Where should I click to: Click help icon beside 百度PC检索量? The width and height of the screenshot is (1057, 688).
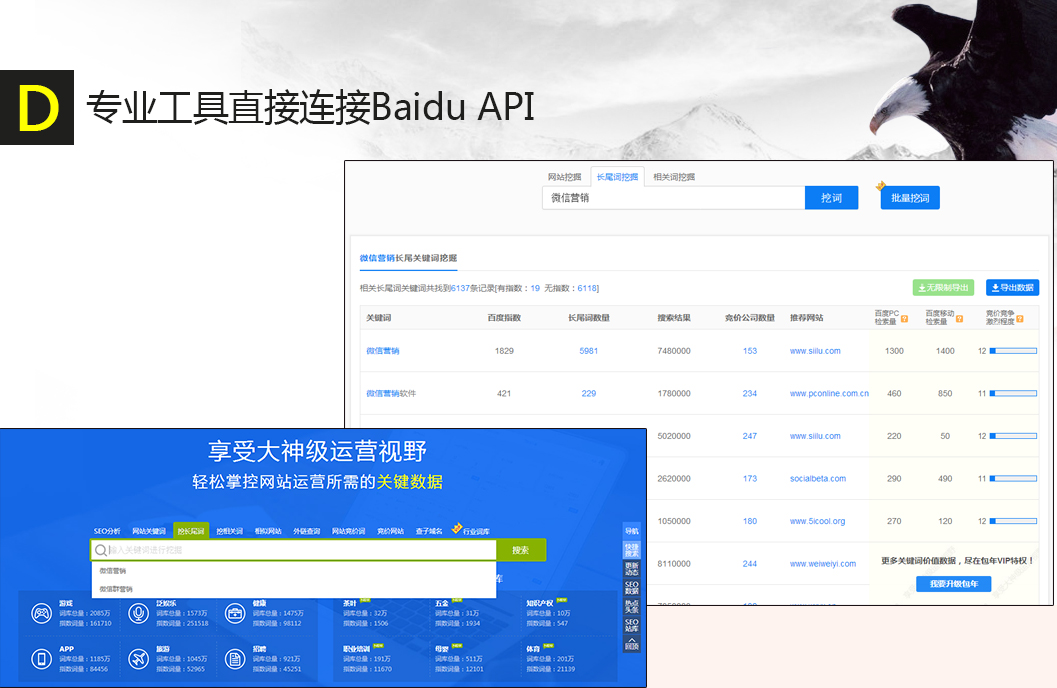pos(904,320)
